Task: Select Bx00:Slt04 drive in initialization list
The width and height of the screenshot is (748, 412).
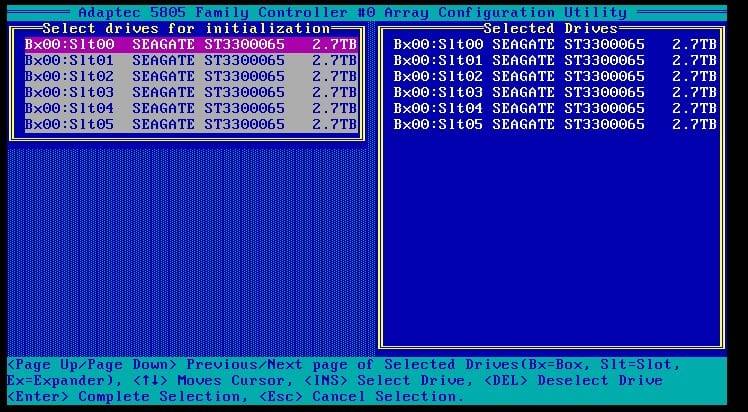Action: tap(191, 109)
